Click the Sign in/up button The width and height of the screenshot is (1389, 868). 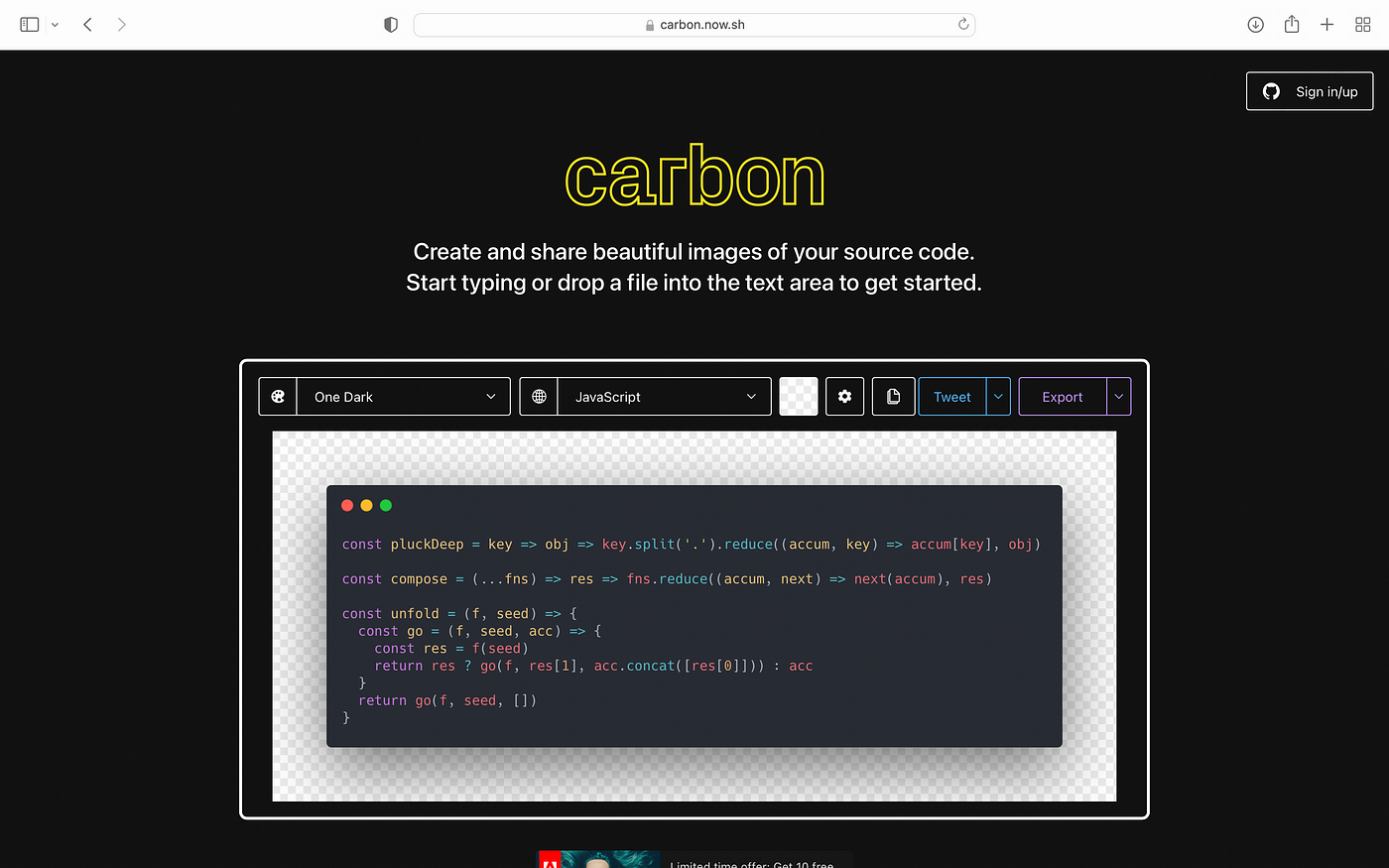click(x=1310, y=91)
